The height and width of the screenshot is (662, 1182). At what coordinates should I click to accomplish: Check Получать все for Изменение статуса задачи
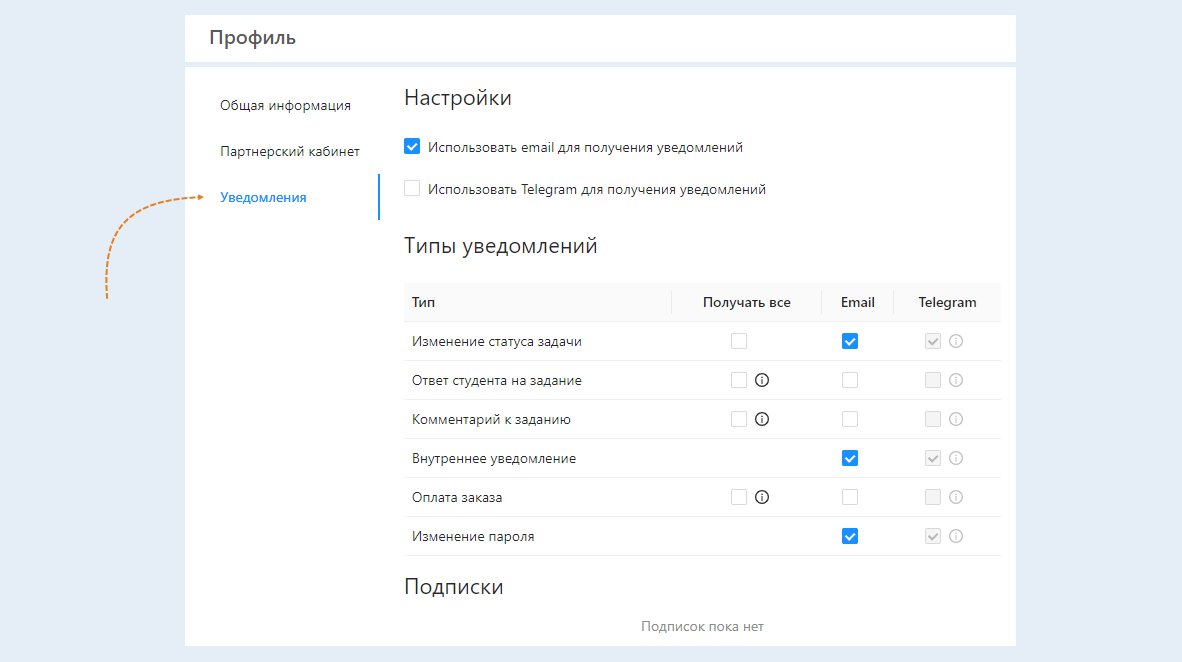pos(739,341)
